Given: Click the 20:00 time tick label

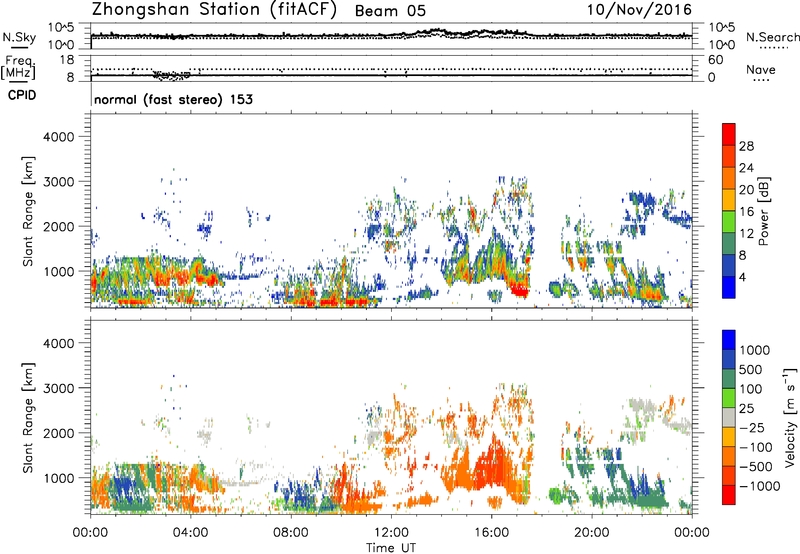Looking at the screenshot, I should (592, 533).
